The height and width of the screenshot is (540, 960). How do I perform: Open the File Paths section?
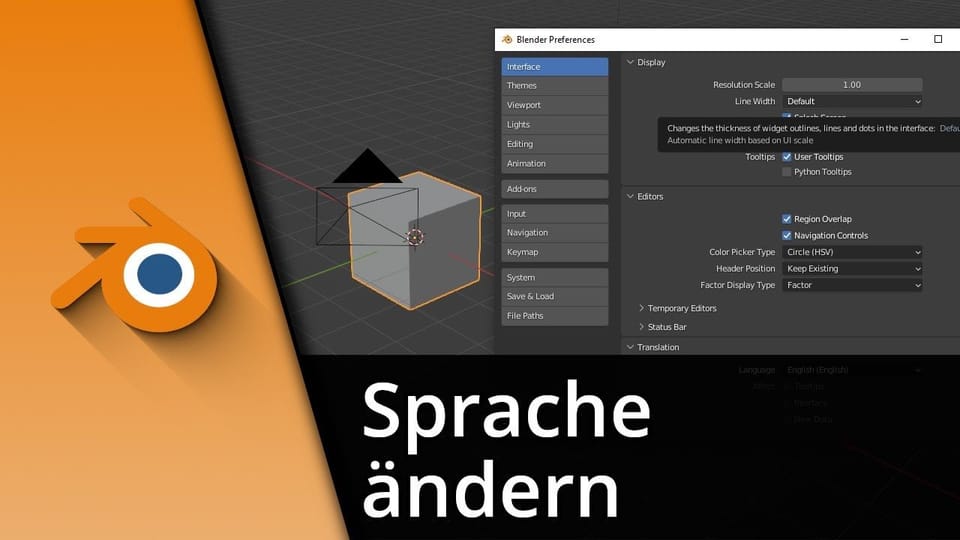(x=555, y=316)
